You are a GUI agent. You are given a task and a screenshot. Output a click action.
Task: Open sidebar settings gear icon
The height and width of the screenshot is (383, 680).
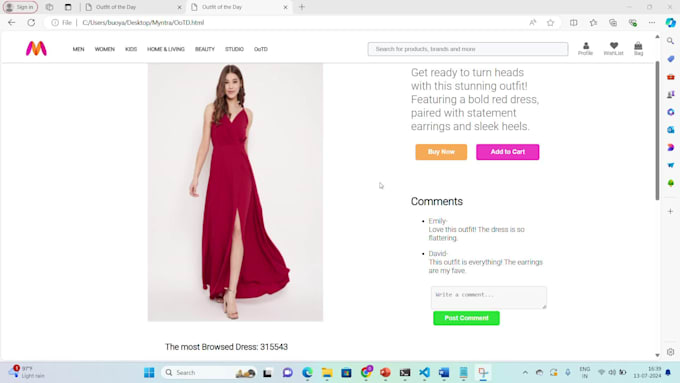coord(670,352)
